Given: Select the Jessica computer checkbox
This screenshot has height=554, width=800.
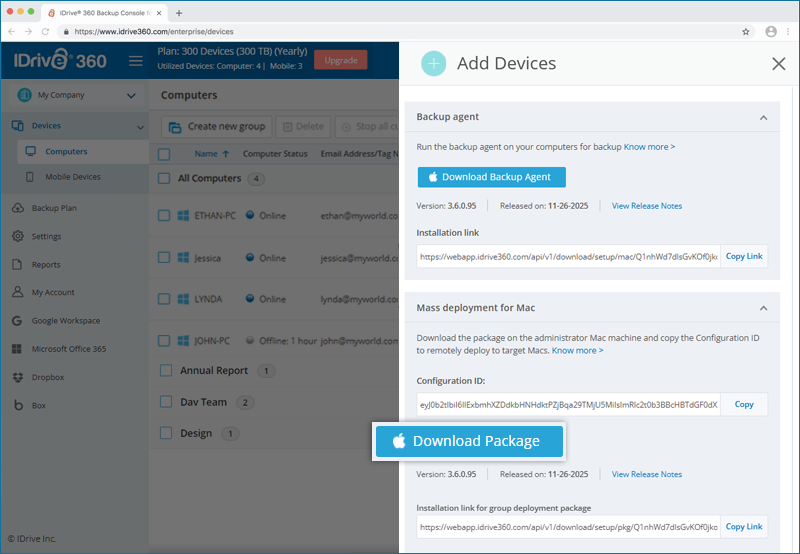Looking at the screenshot, I should click(x=165, y=258).
